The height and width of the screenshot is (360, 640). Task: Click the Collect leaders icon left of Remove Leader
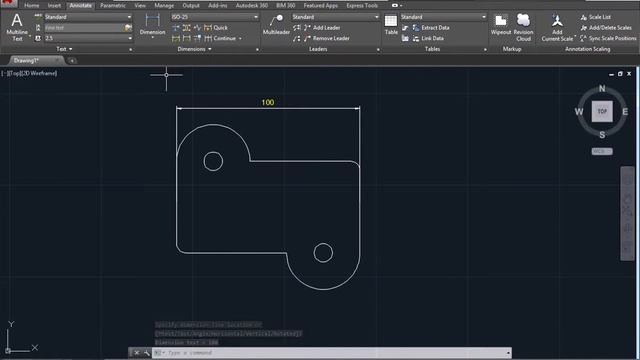297,38
